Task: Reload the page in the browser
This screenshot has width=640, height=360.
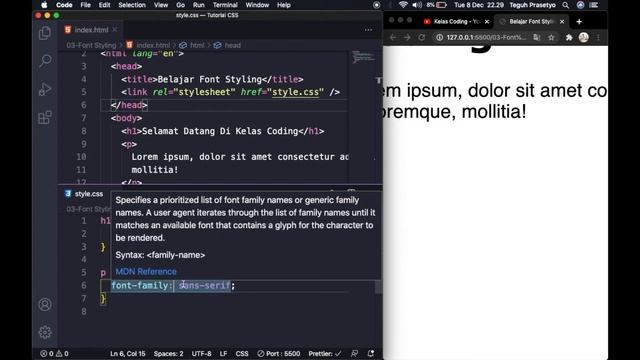Action: [x=422, y=38]
